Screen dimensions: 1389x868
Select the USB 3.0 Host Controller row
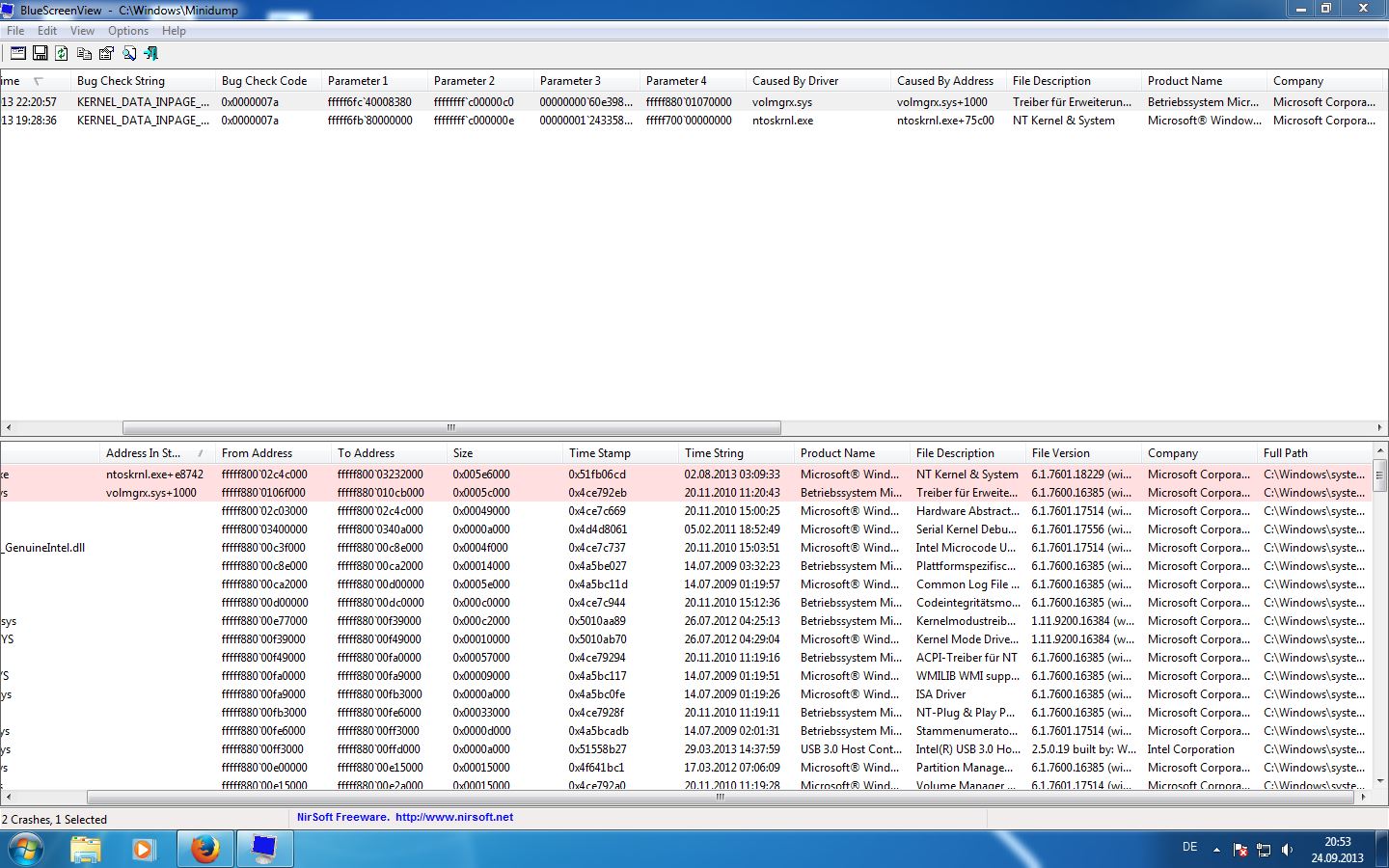686,749
